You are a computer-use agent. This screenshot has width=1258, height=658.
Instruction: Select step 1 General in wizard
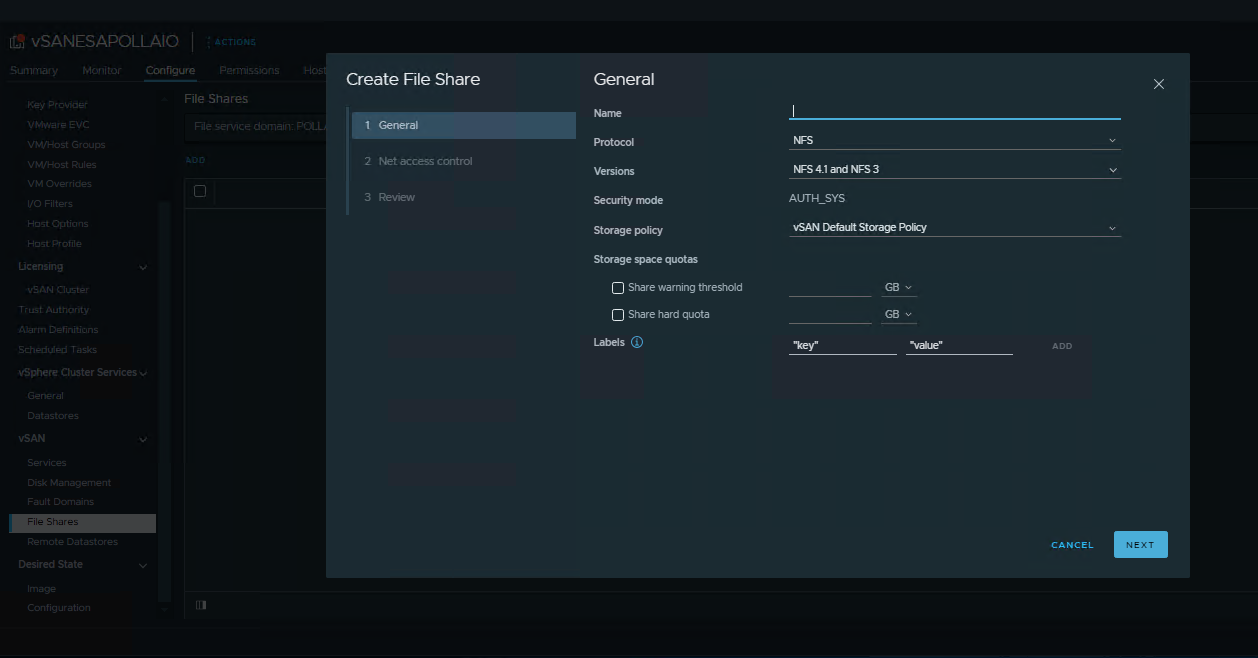[464, 125]
